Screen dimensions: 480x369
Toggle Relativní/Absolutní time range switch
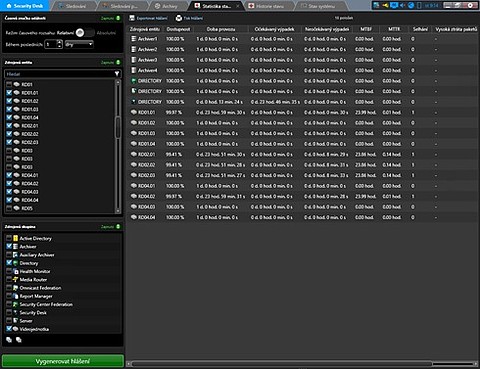click(x=85, y=32)
